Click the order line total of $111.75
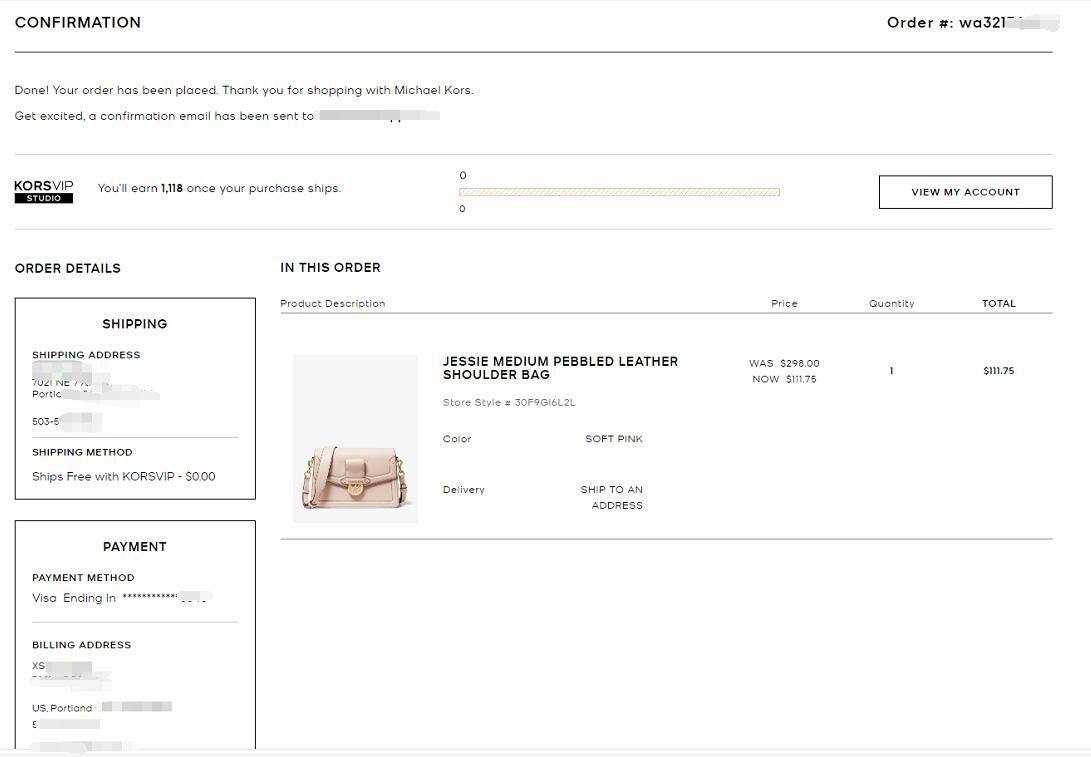 (998, 371)
